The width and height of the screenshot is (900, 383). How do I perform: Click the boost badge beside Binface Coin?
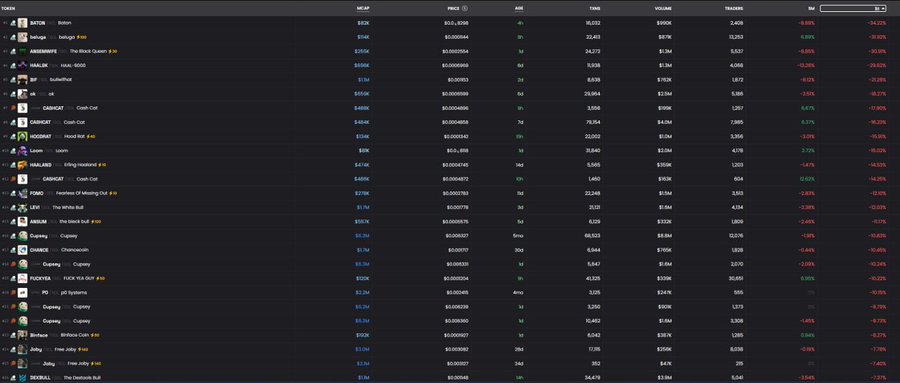click(95, 335)
